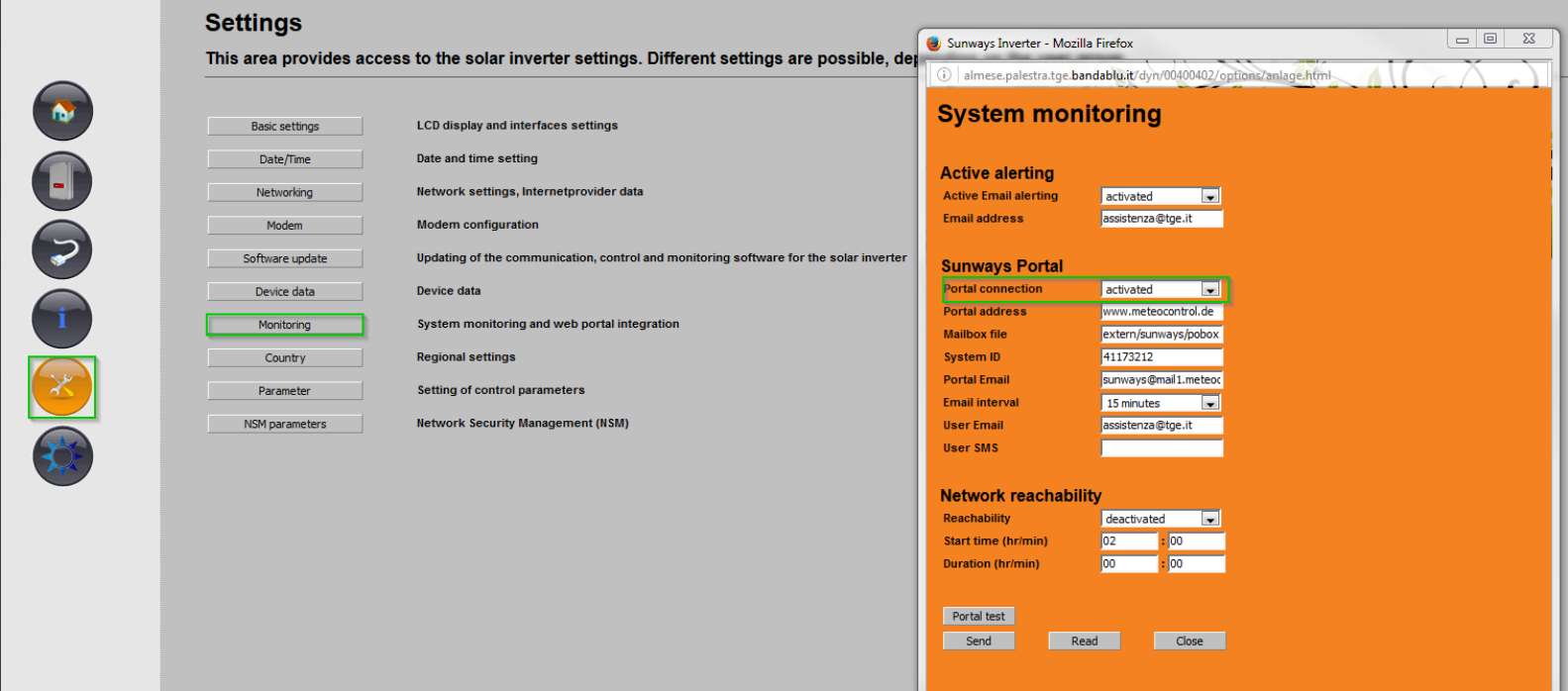
Task: Go to the home page icon in sidebar
Action: point(62,111)
